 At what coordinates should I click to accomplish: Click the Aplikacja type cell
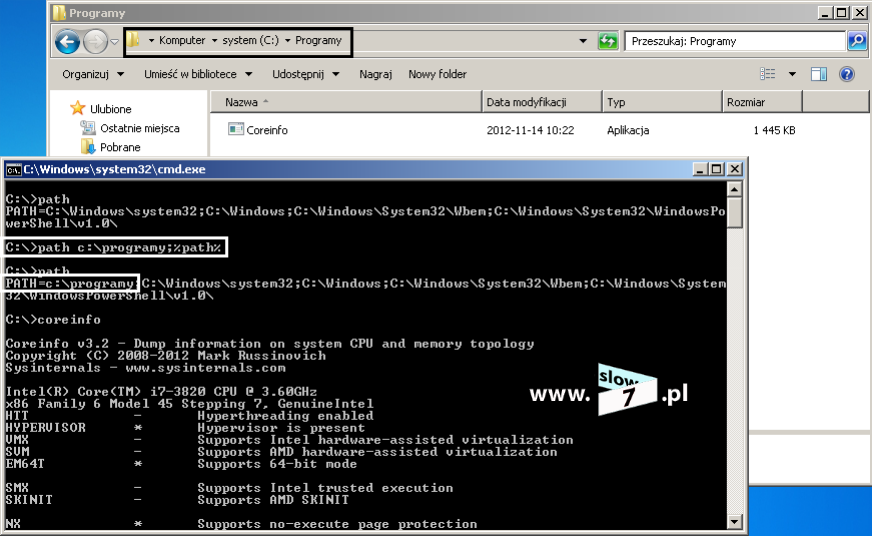point(628,130)
